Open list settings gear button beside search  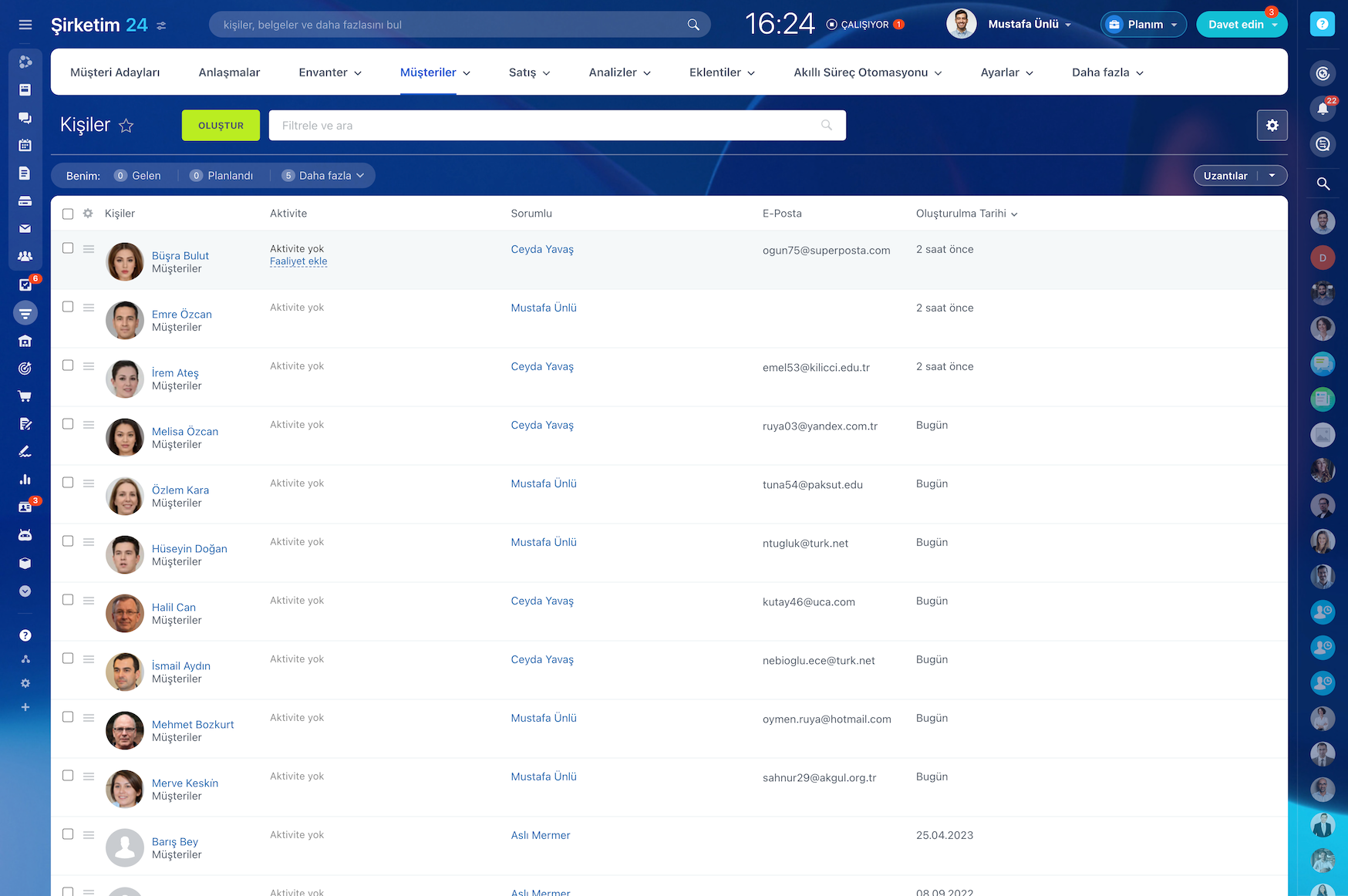click(1272, 125)
